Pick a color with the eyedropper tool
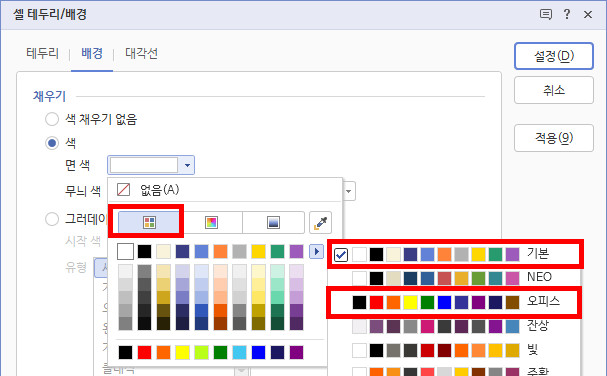 tap(321, 222)
